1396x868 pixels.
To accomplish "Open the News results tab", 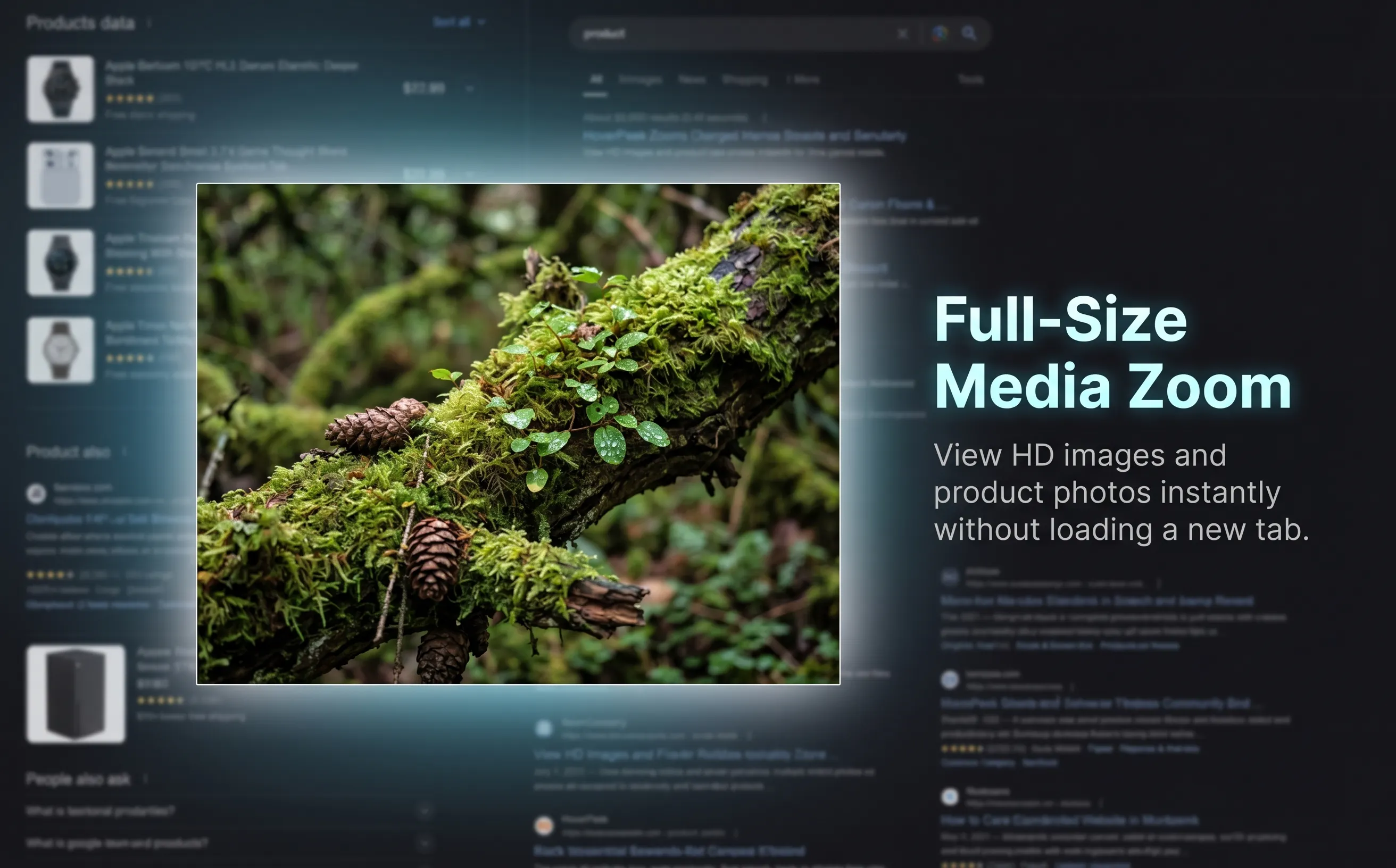I will point(692,79).
